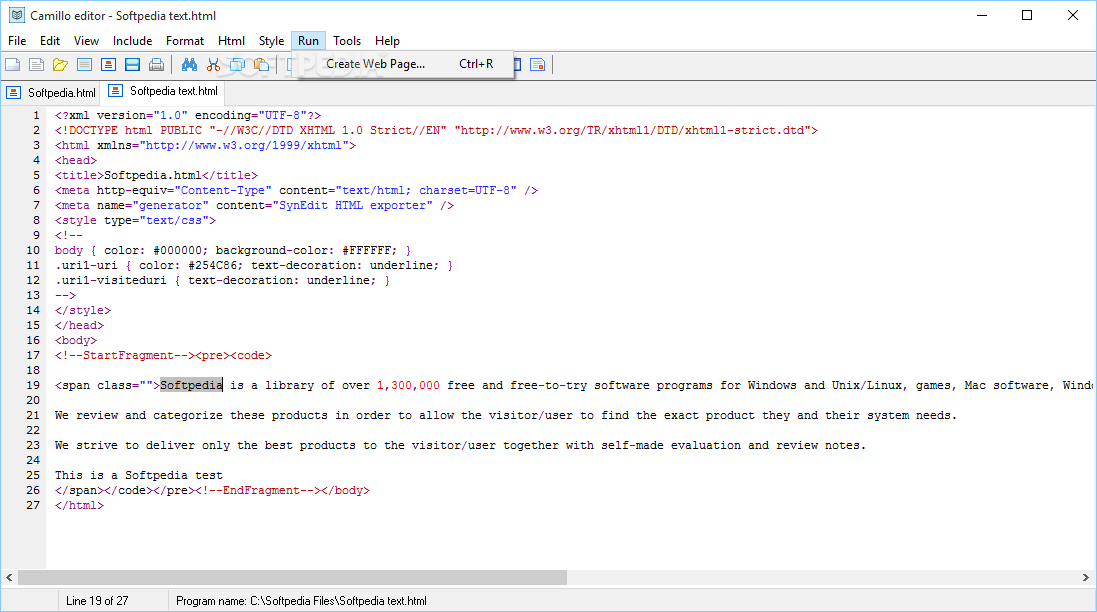Click the line reading 'This is a Softpedia test'
1097x612 pixels.
139,475
